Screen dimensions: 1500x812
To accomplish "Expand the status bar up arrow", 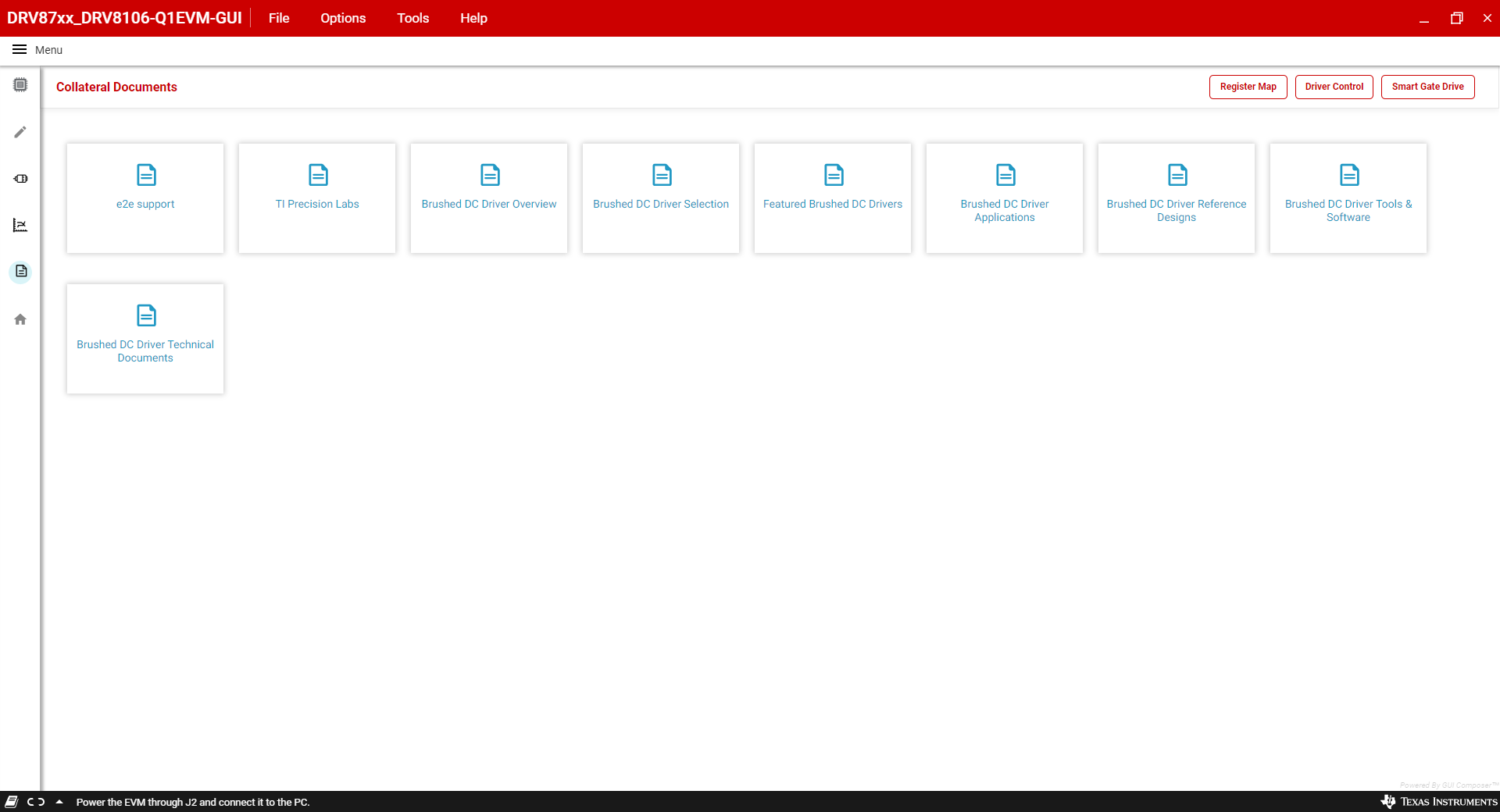I will click(59, 802).
